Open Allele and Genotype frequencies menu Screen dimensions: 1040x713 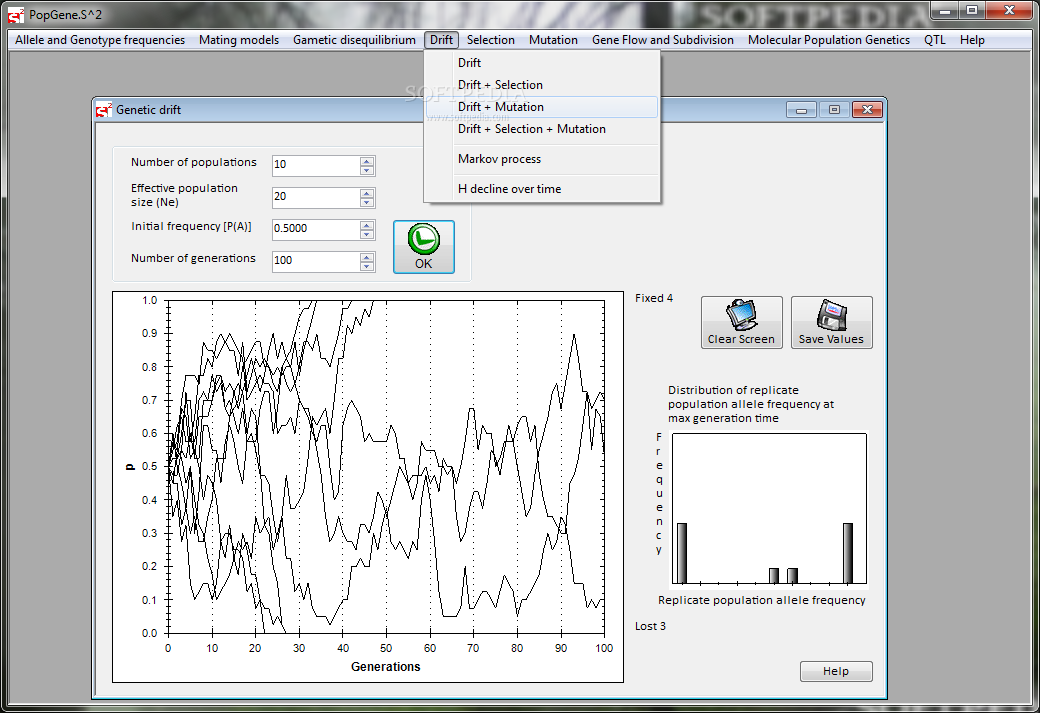pos(100,40)
